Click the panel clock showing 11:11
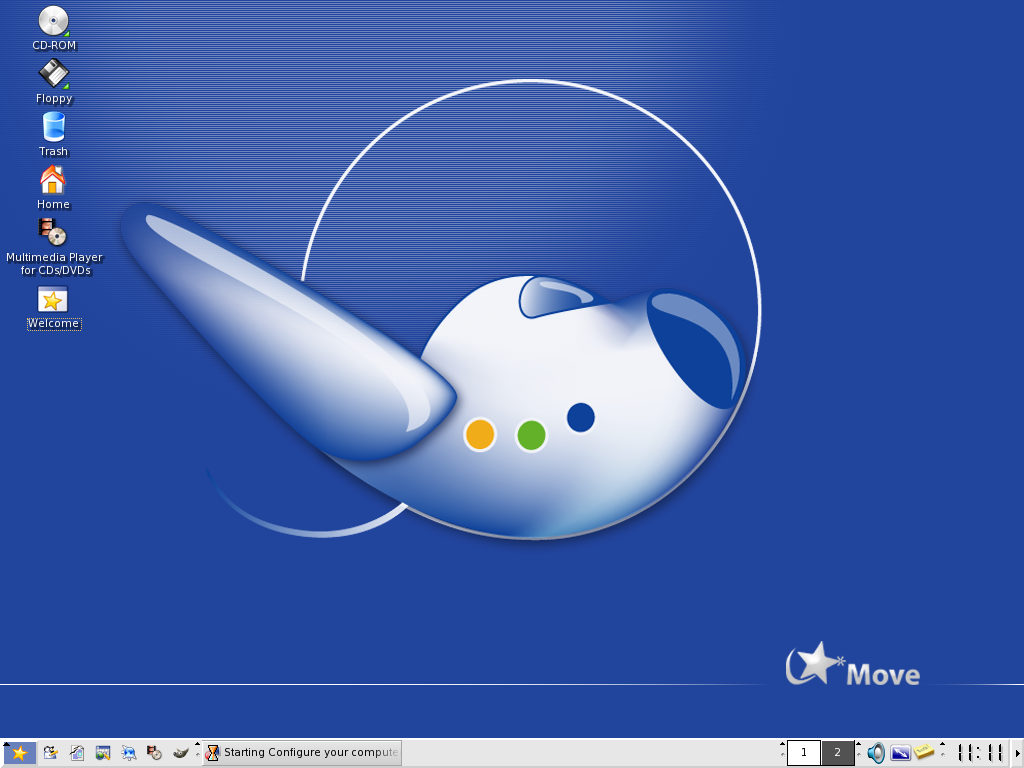Screen dimensions: 1024x768 980,752
